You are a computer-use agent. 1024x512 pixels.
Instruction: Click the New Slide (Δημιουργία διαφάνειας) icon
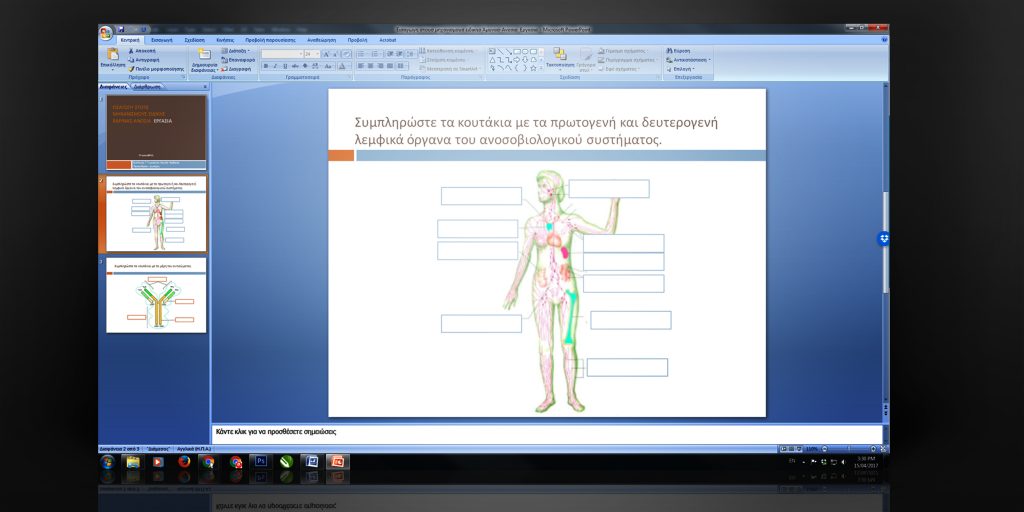204,54
